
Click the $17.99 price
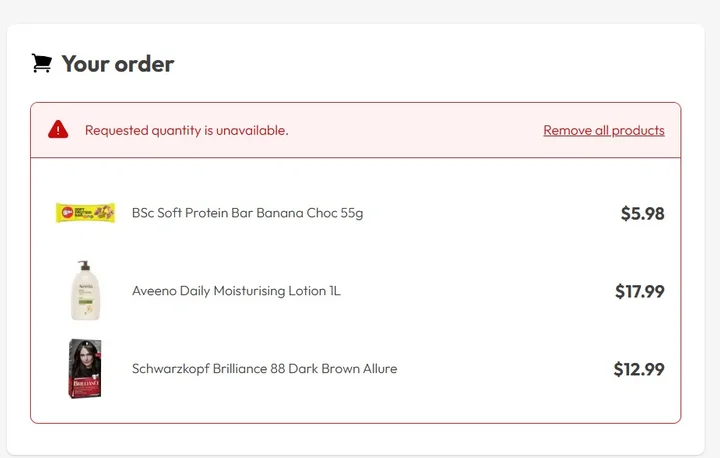click(x=639, y=292)
